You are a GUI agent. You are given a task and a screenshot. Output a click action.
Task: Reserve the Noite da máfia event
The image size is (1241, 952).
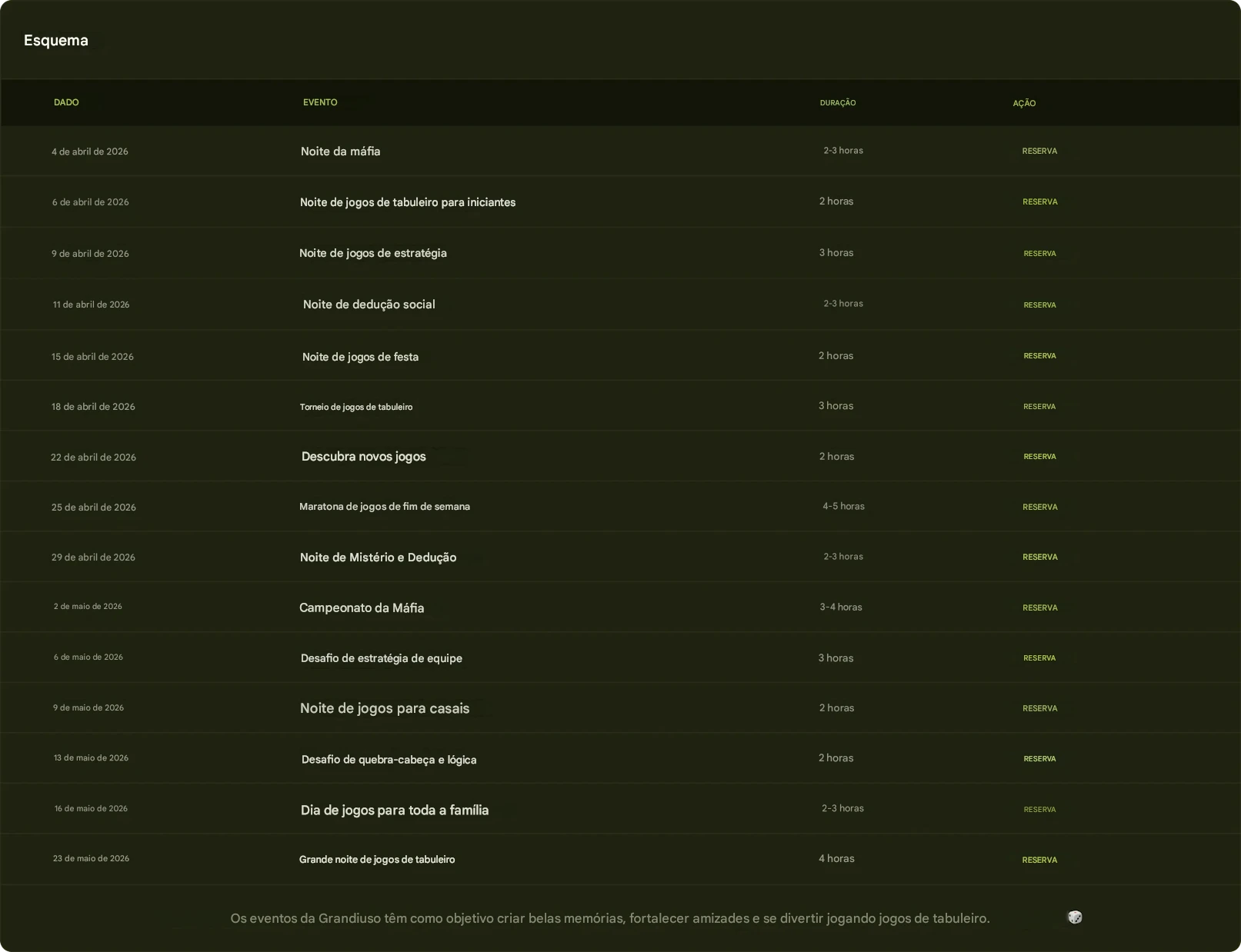1039,151
